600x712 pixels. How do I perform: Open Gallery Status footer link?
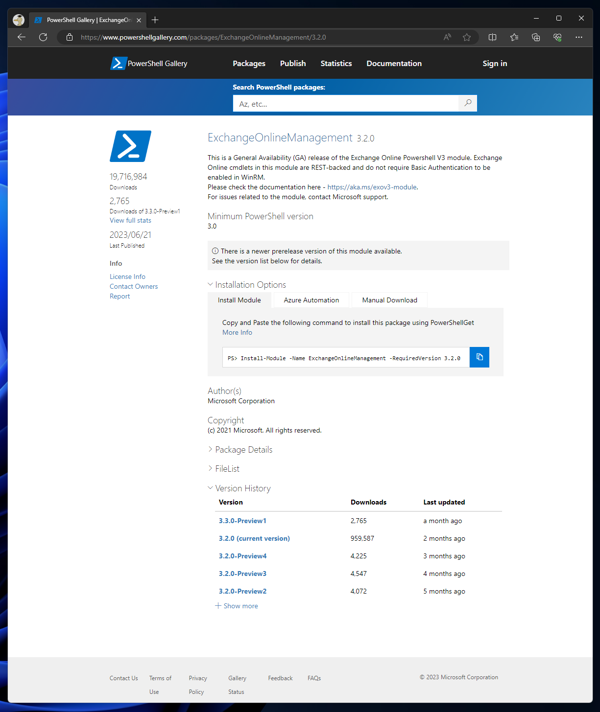(237, 685)
